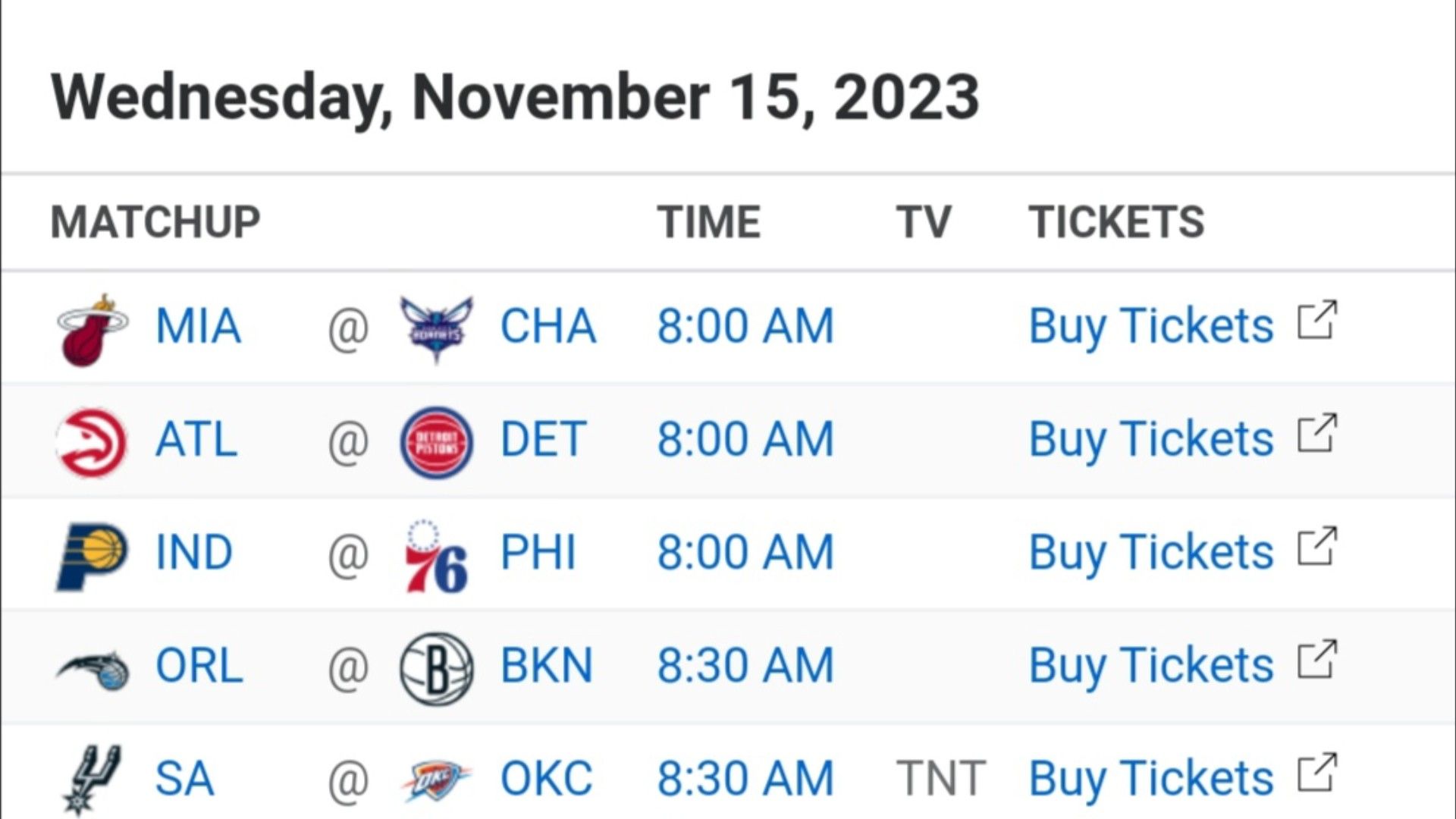Screen dimensions: 1456x819
Task: Buy Tickets for SA at OKC
Action: click(x=1150, y=779)
